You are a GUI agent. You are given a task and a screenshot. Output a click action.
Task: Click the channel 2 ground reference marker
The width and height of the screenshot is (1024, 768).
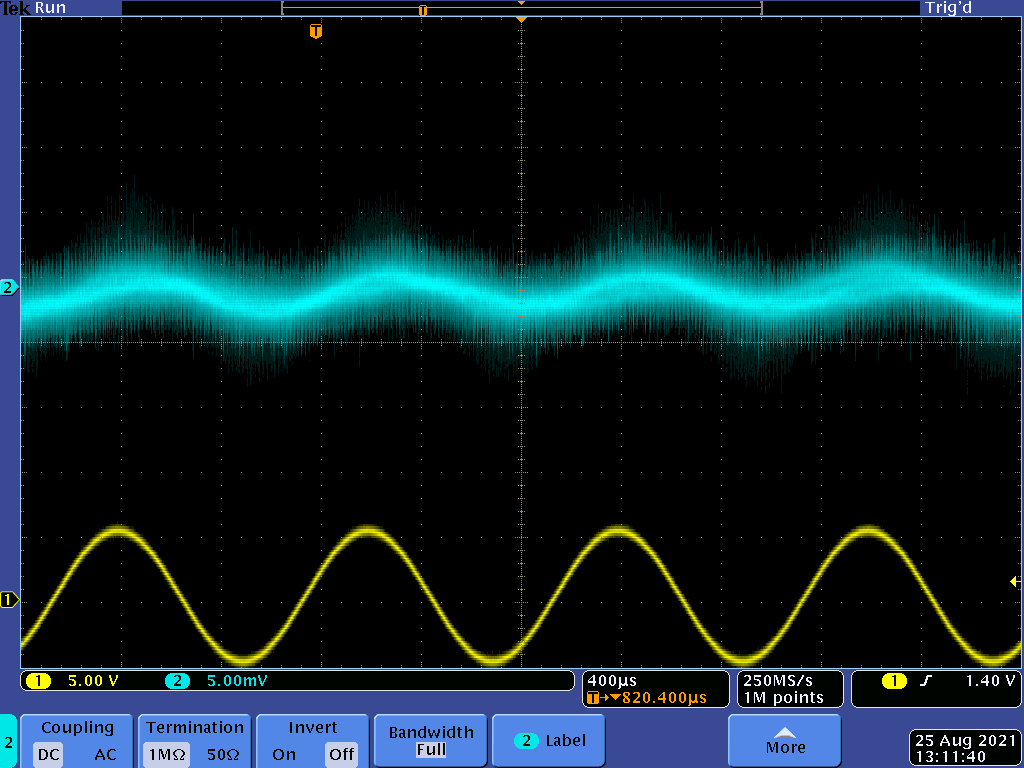9,288
